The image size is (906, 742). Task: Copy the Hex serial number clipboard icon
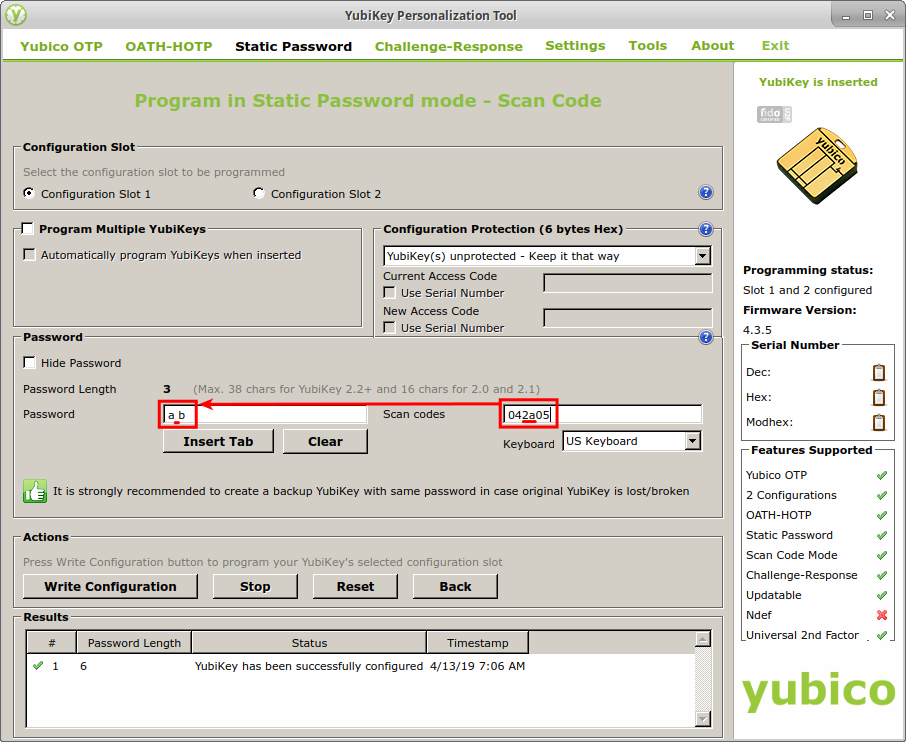click(x=879, y=397)
